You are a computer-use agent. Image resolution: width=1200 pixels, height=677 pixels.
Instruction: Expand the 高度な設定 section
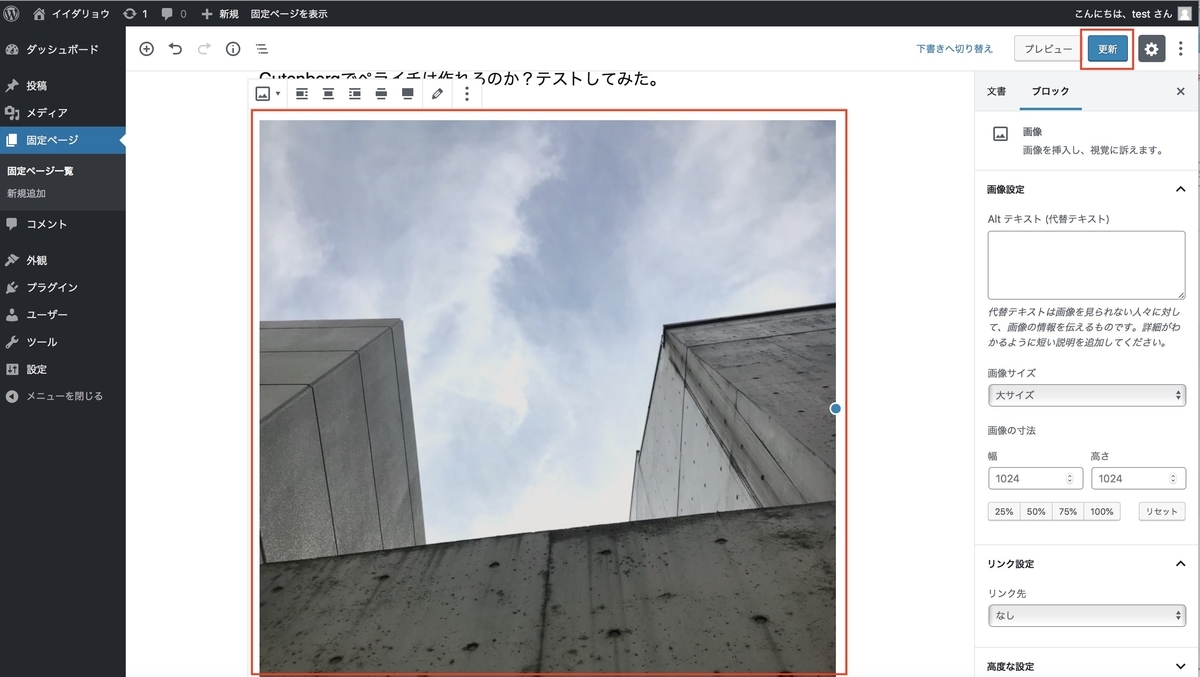point(1086,666)
